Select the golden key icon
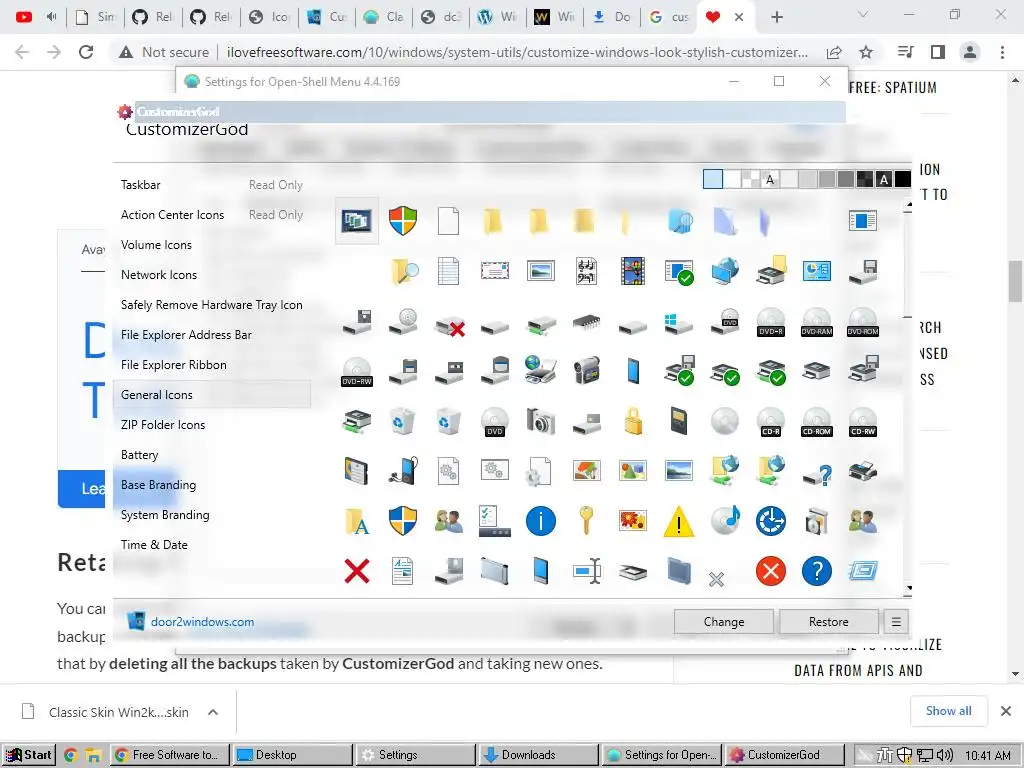This screenshot has height=768, width=1024. tap(586, 520)
